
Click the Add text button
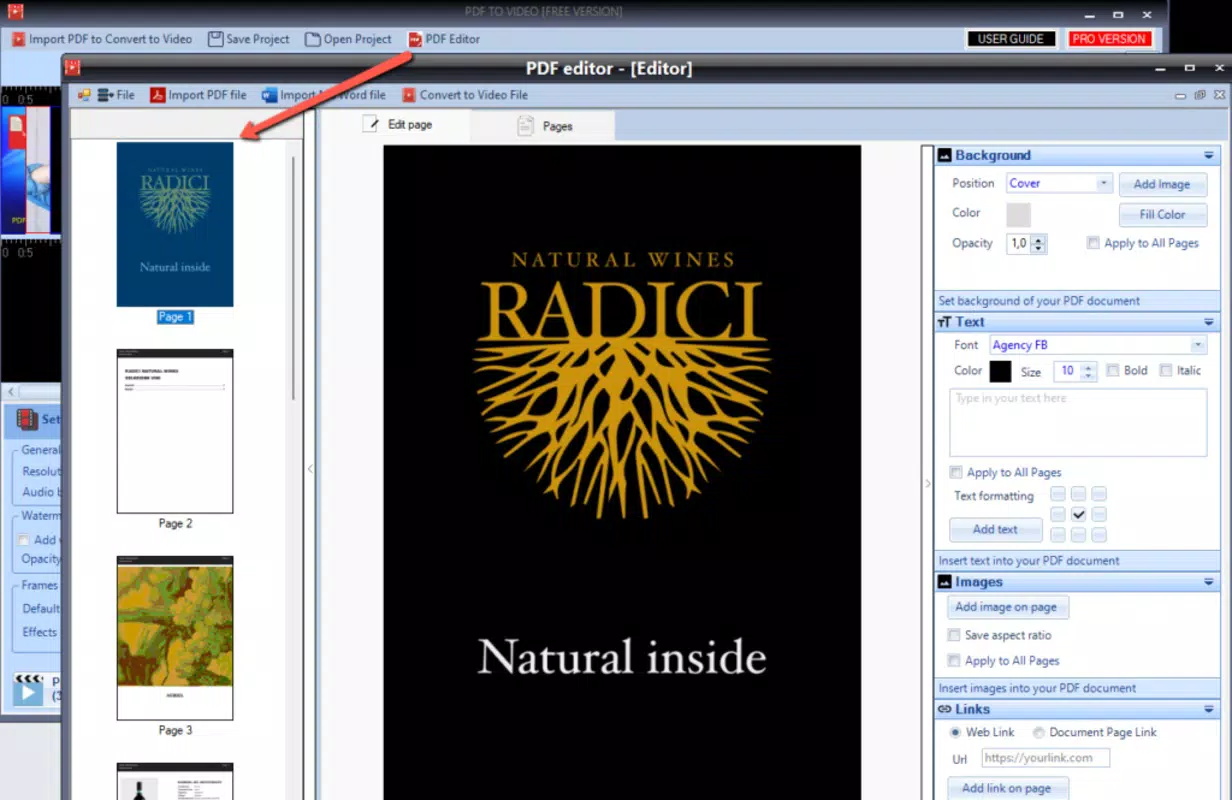point(995,530)
